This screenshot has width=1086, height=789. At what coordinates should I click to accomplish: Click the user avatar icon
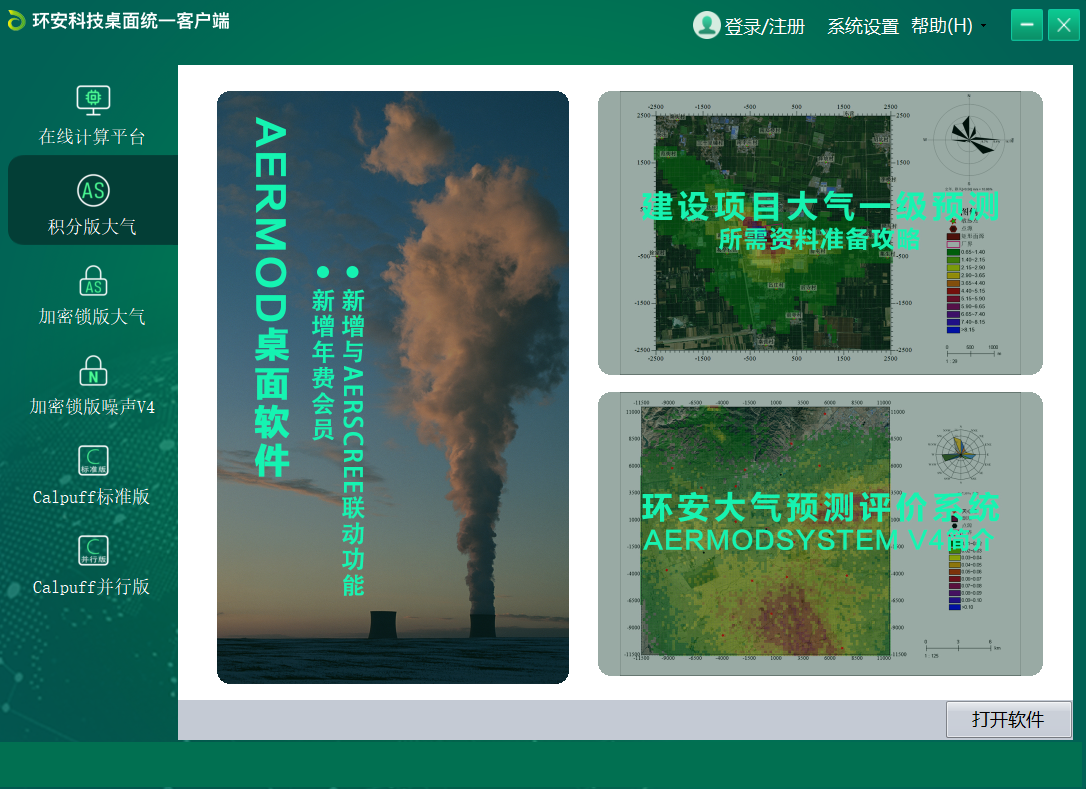[707, 25]
